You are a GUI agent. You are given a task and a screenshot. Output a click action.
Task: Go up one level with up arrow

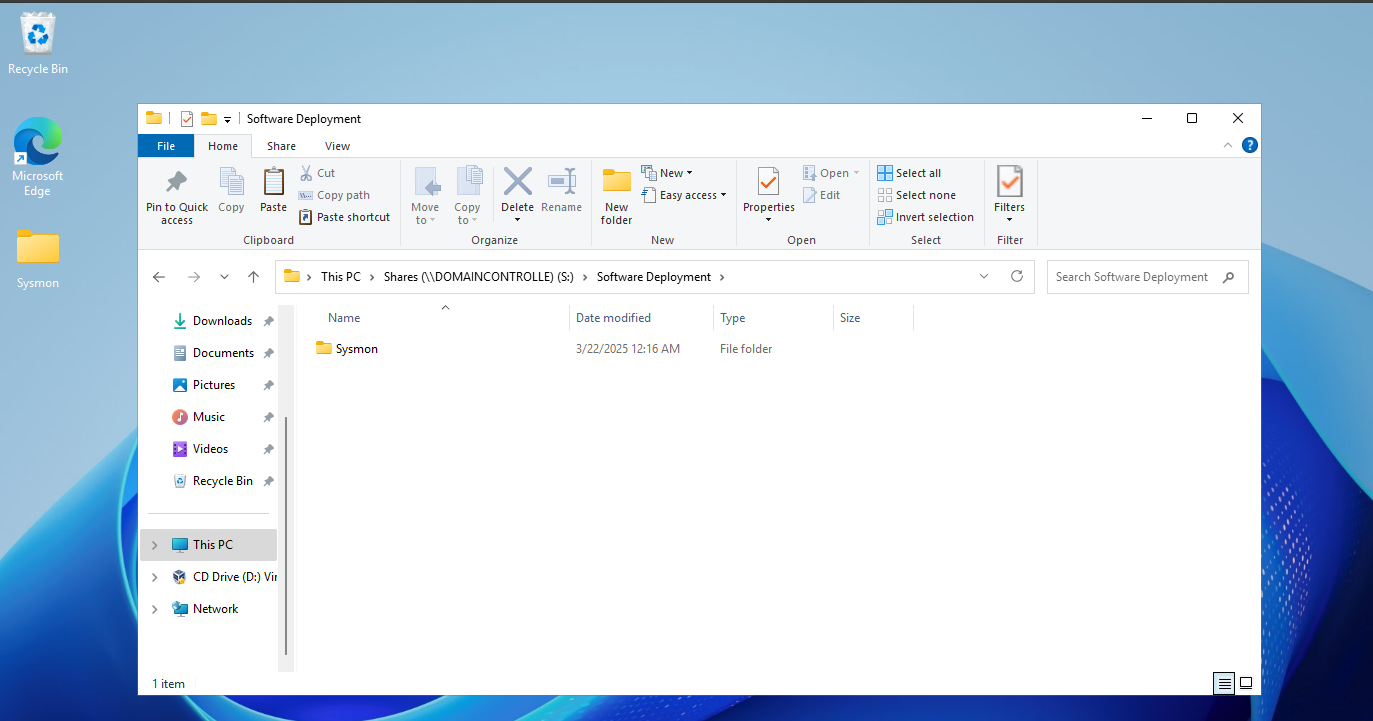tap(254, 277)
